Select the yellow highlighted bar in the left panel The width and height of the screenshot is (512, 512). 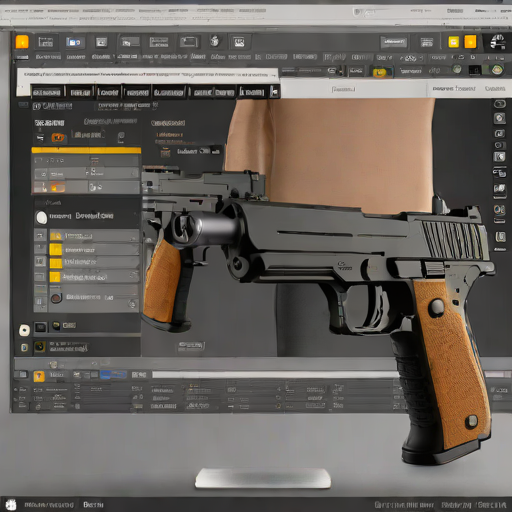[86, 150]
